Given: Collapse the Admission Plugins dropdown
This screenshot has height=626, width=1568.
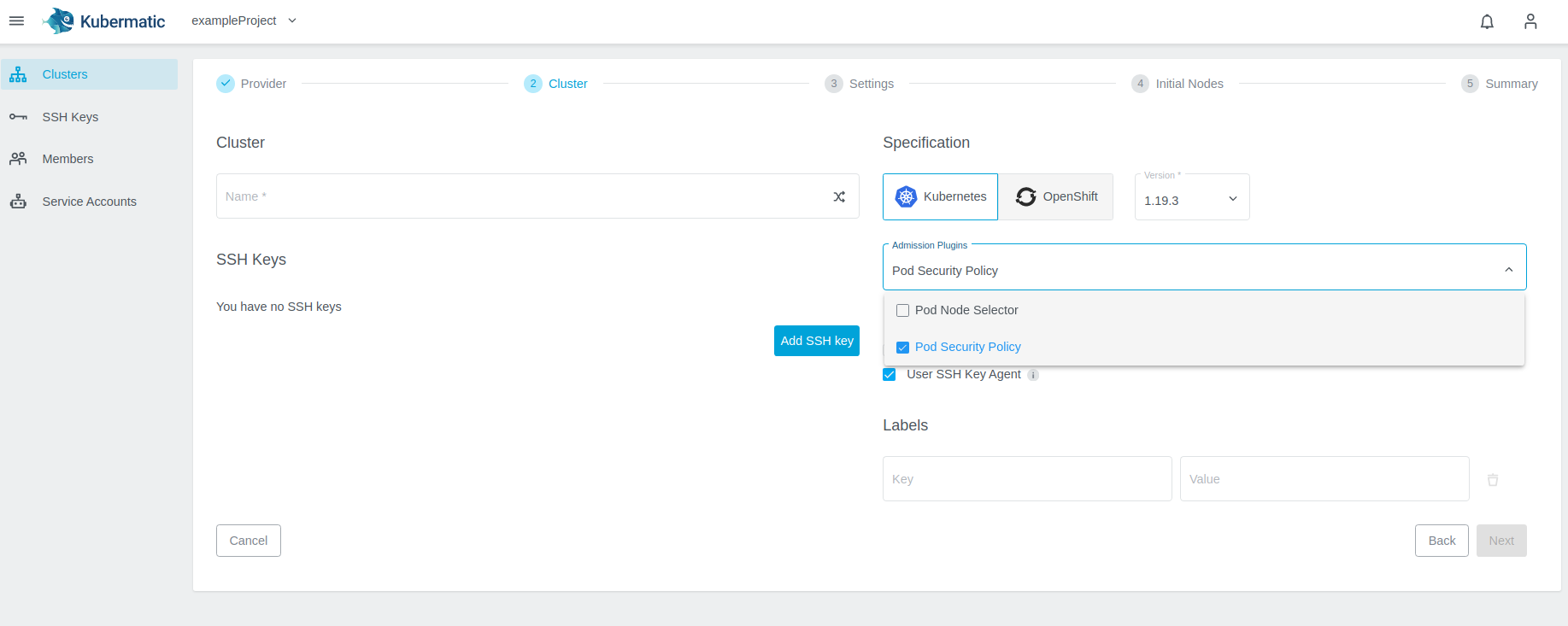Looking at the screenshot, I should pyautogui.click(x=1508, y=270).
